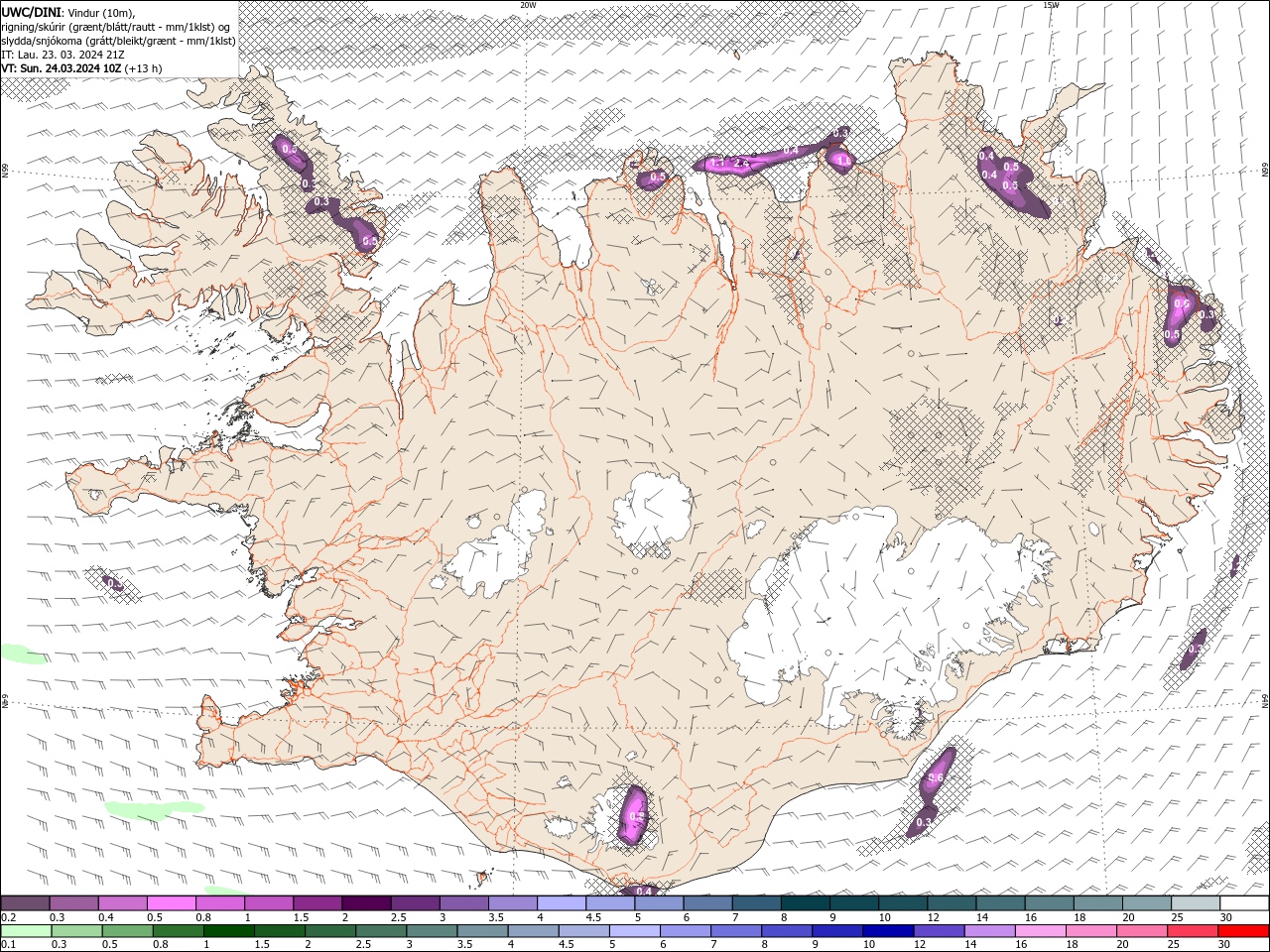The height and width of the screenshot is (952, 1270).
Task: Pick the darkest green 1 swatch, bottom legend row
Action: point(228,931)
